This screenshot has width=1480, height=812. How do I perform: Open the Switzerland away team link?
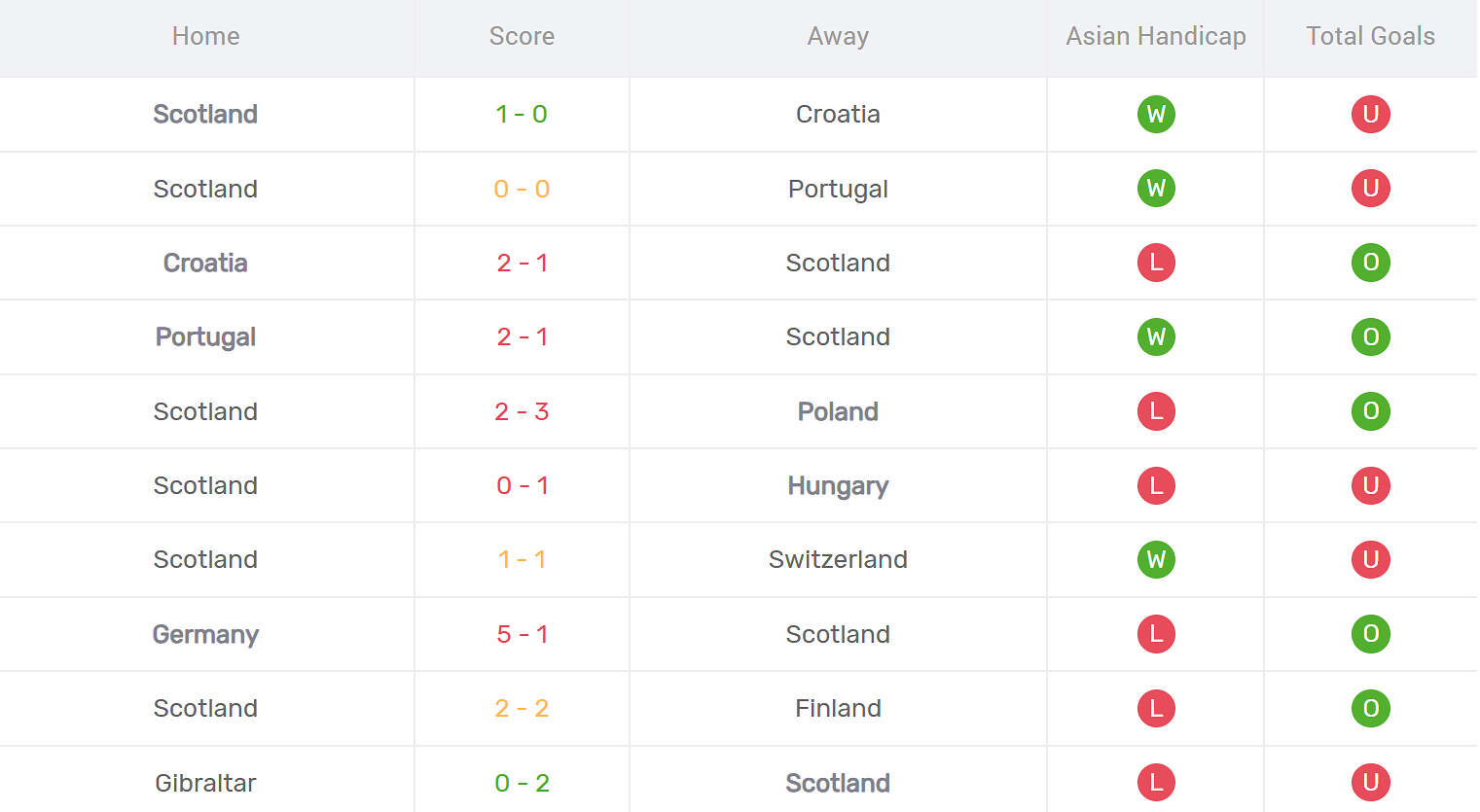(x=838, y=559)
